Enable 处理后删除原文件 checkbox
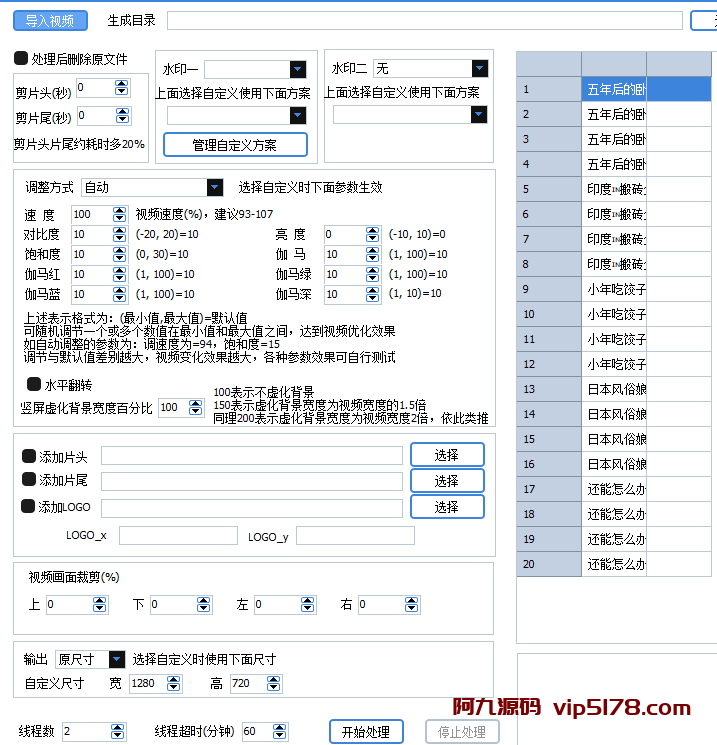 point(21,58)
